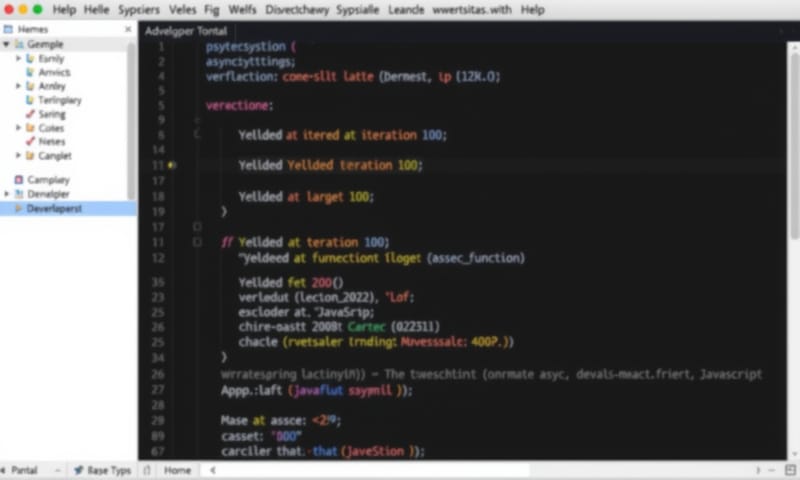Open the wwertsitas.with menu
This screenshot has width=800, height=480.
click(472, 10)
